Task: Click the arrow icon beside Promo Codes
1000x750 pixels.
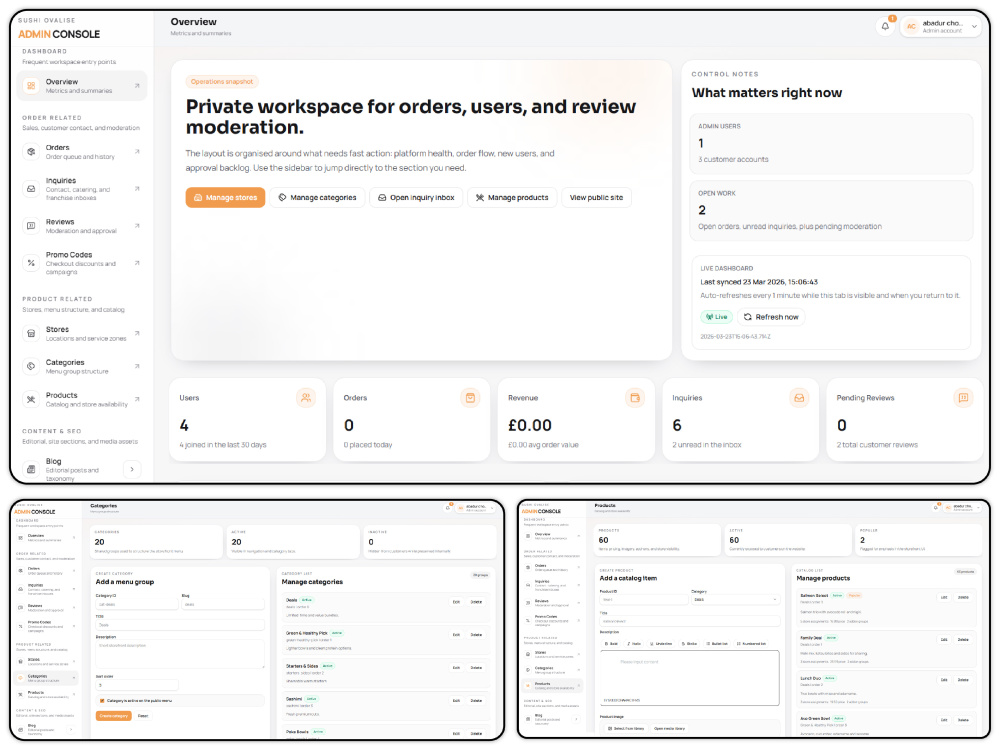Action: click(x=137, y=263)
